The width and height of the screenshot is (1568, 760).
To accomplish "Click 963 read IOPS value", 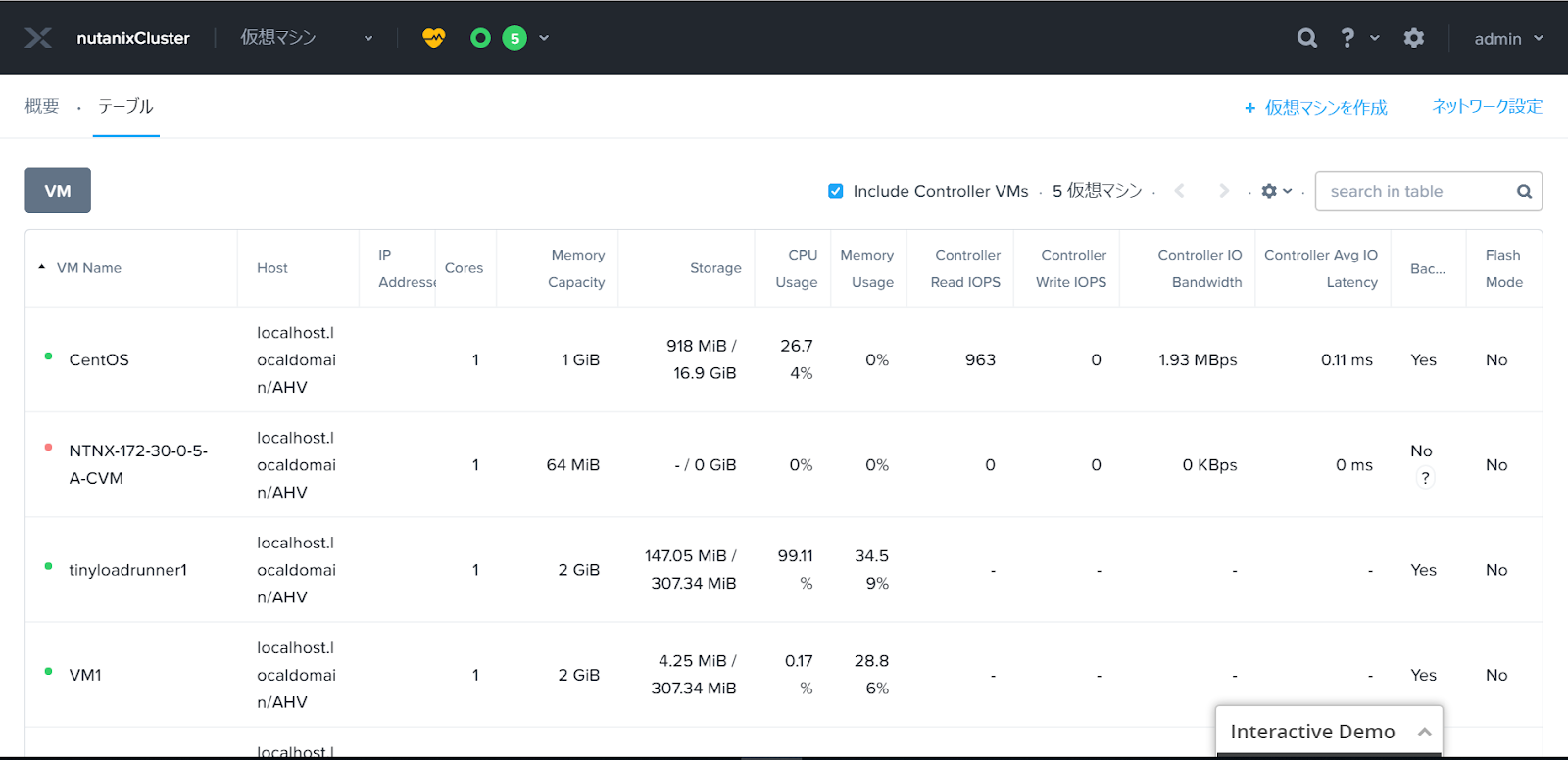I will point(980,359).
